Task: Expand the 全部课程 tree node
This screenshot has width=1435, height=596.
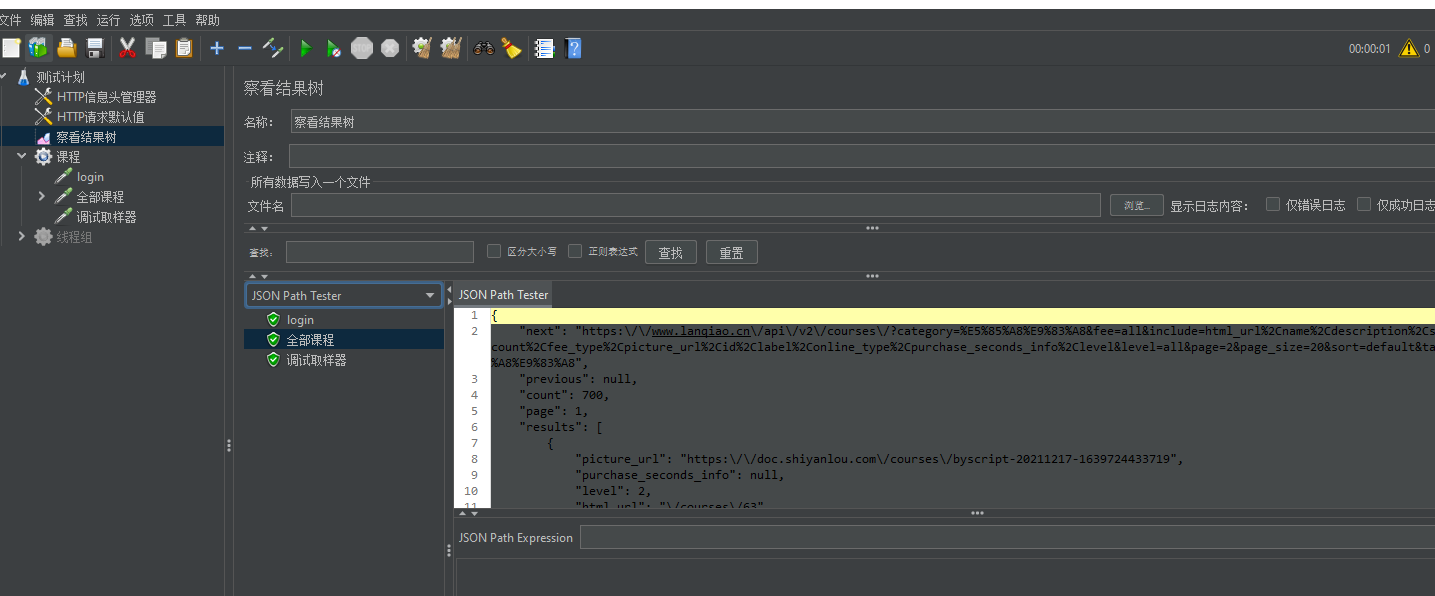Action: pyautogui.click(x=41, y=197)
